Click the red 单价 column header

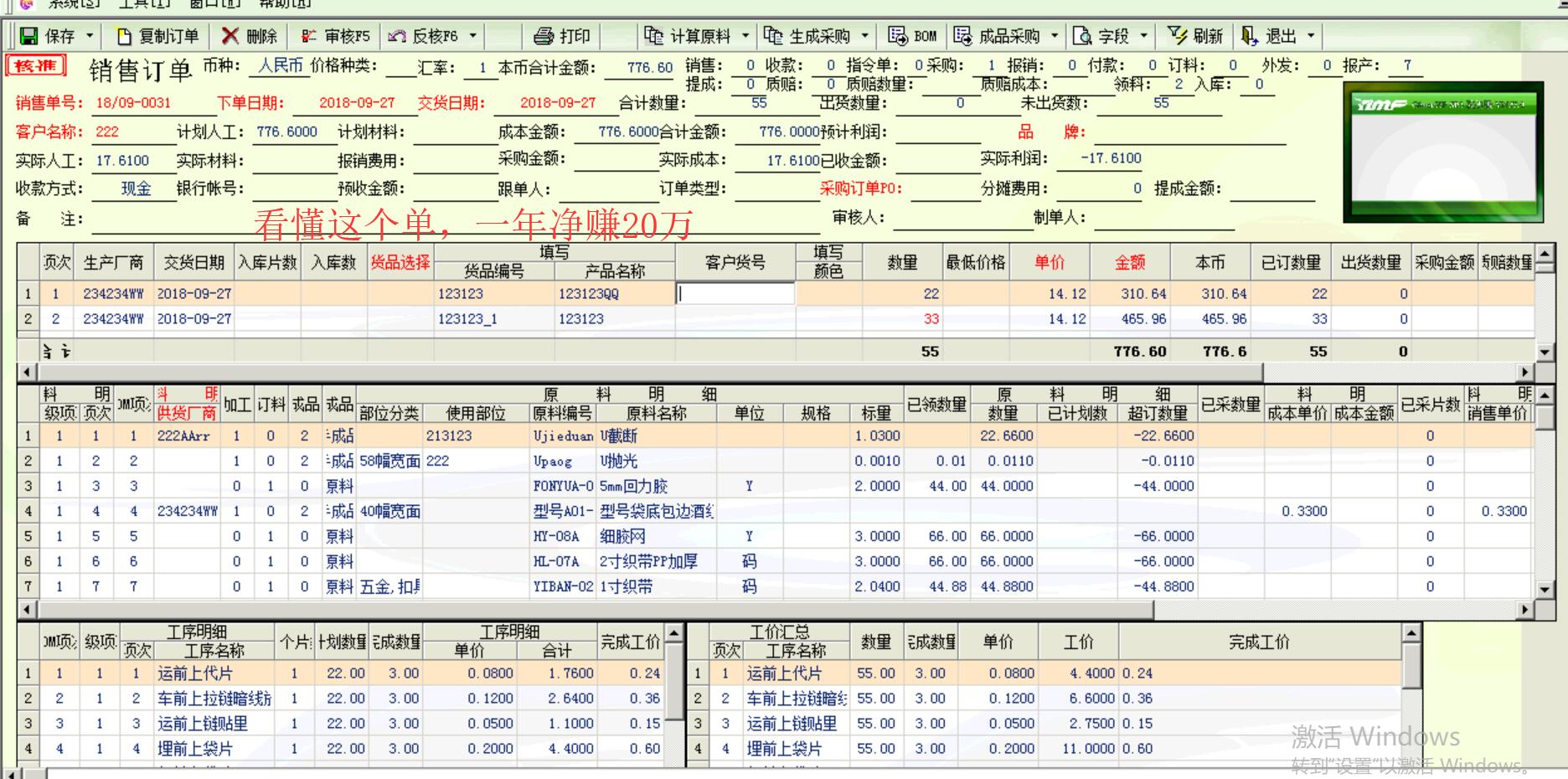[1049, 262]
